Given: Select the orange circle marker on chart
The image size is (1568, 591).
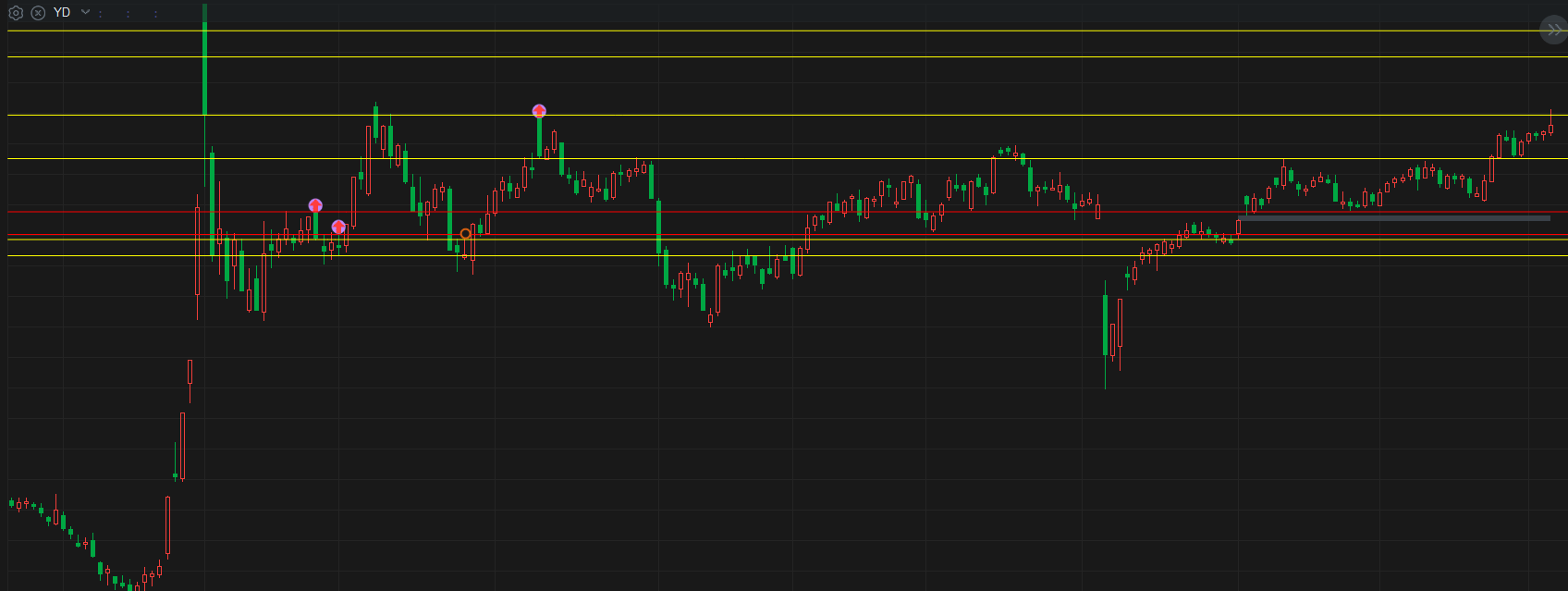Looking at the screenshot, I should pos(465,234).
